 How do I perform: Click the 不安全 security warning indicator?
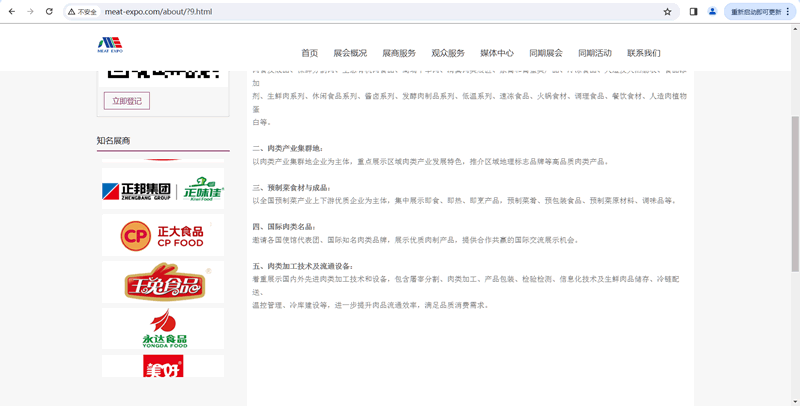point(84,12)
